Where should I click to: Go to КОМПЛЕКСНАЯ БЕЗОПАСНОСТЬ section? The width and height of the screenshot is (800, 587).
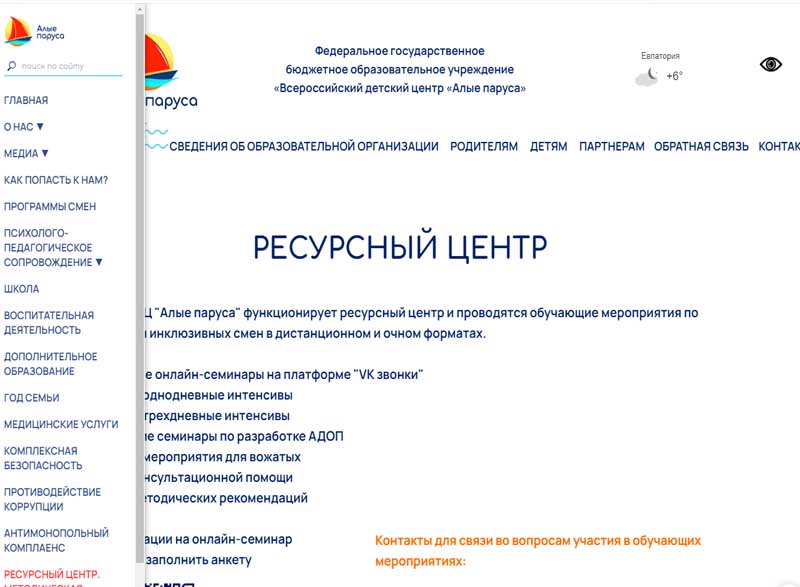click(x=43, y=458)
